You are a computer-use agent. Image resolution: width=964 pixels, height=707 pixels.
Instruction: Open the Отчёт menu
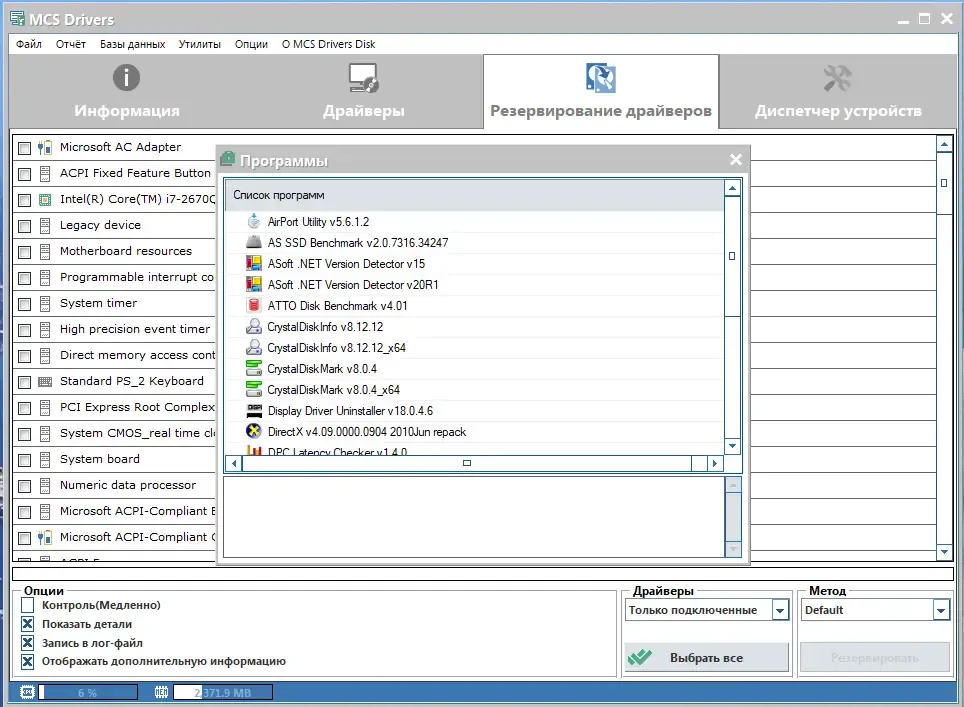pyautogui.click(x=71, y=44)
